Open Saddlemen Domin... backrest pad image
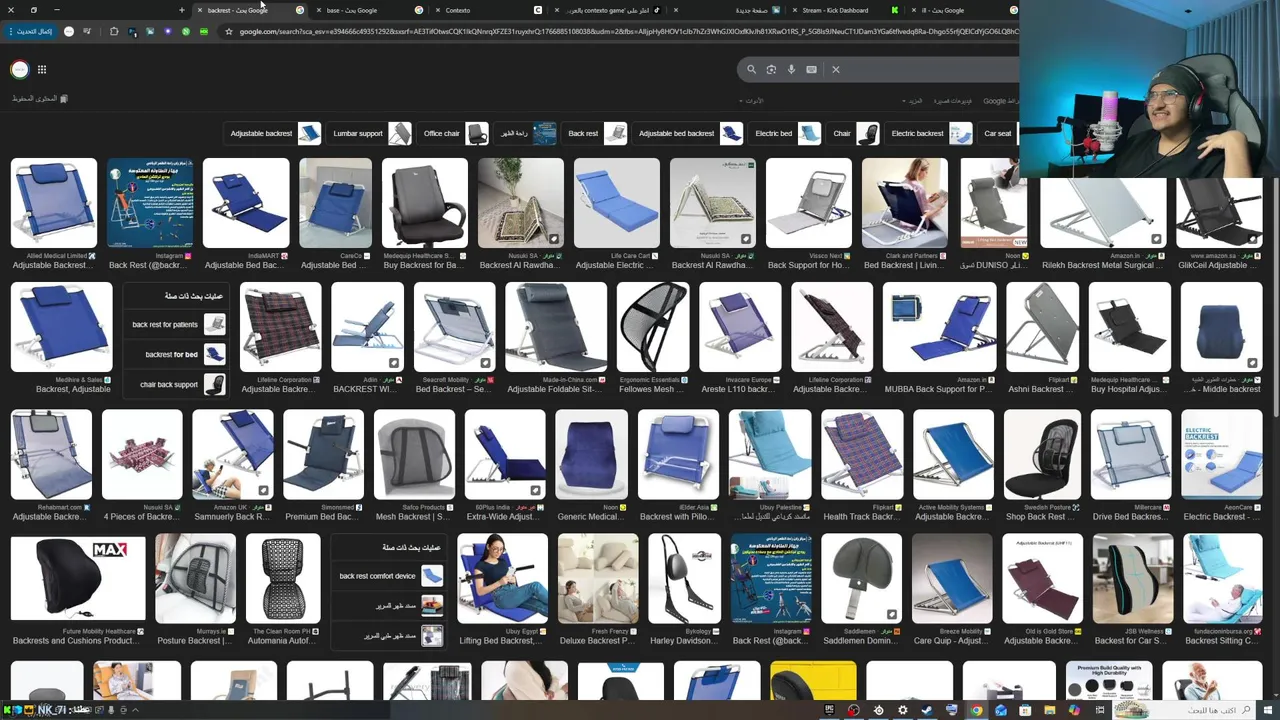1280x720 pixels. [x=861, y=579]
